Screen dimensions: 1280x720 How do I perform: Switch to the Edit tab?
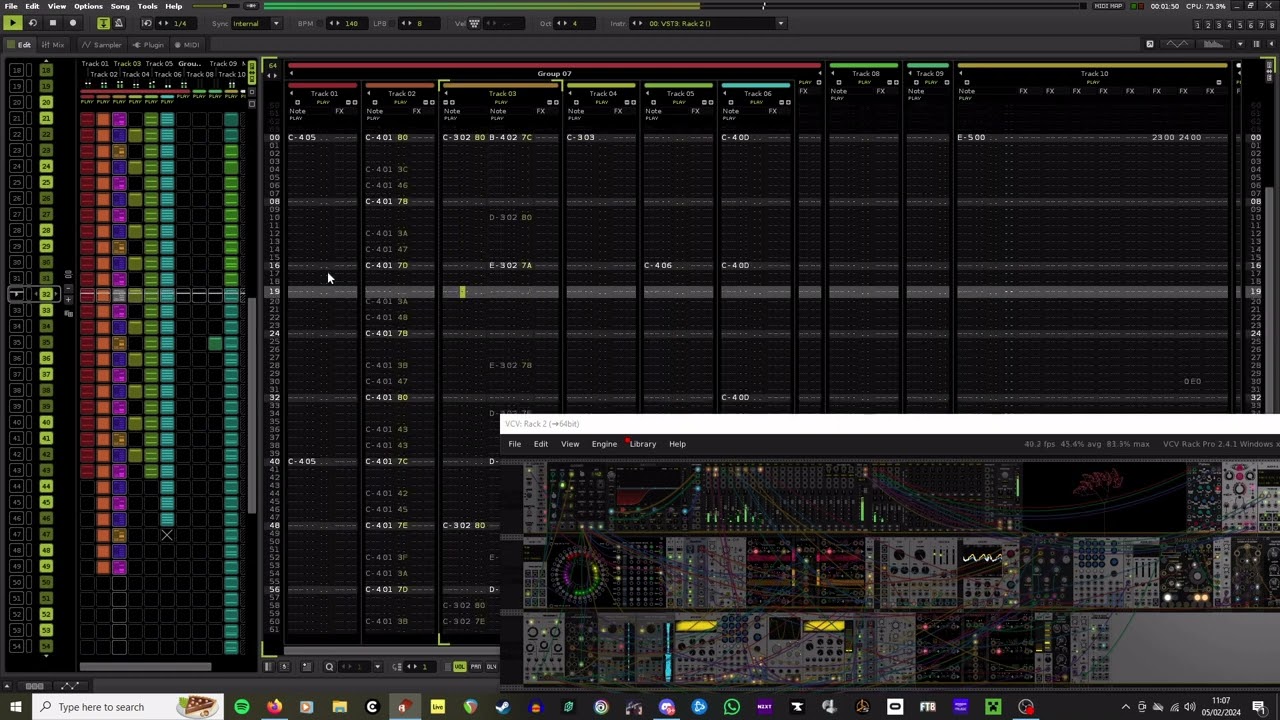click(19, 44)
